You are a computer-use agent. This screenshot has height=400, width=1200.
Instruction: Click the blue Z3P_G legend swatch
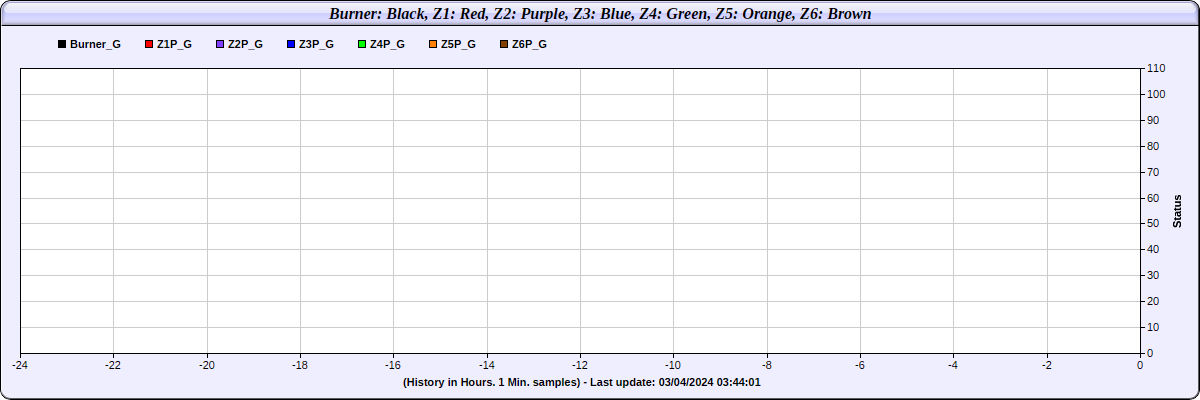(x=291, y=45)
